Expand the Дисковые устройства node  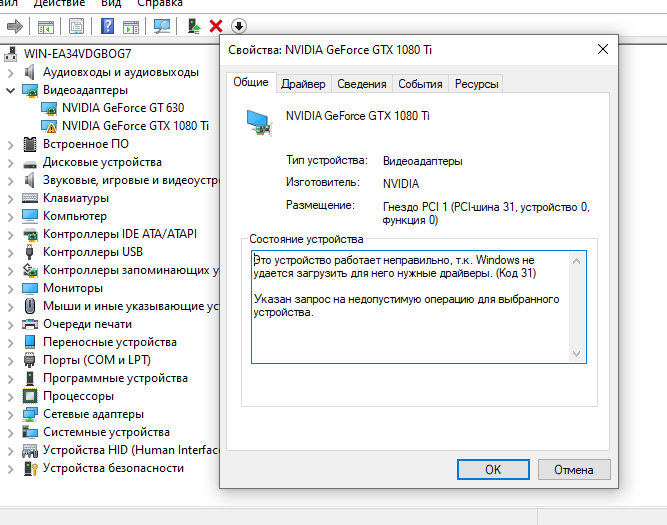pos(11,163)
